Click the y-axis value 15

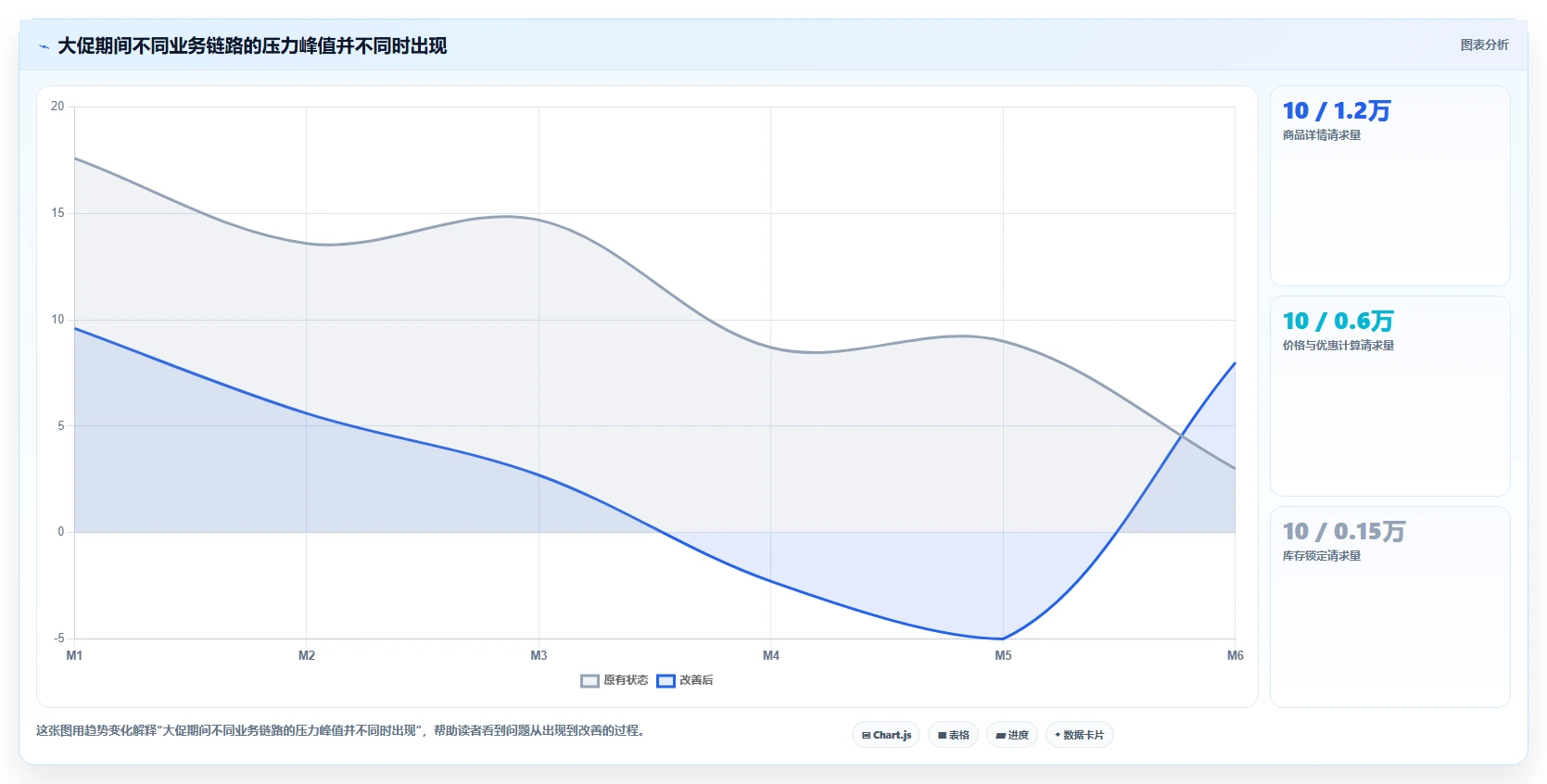tap(57, 213)
